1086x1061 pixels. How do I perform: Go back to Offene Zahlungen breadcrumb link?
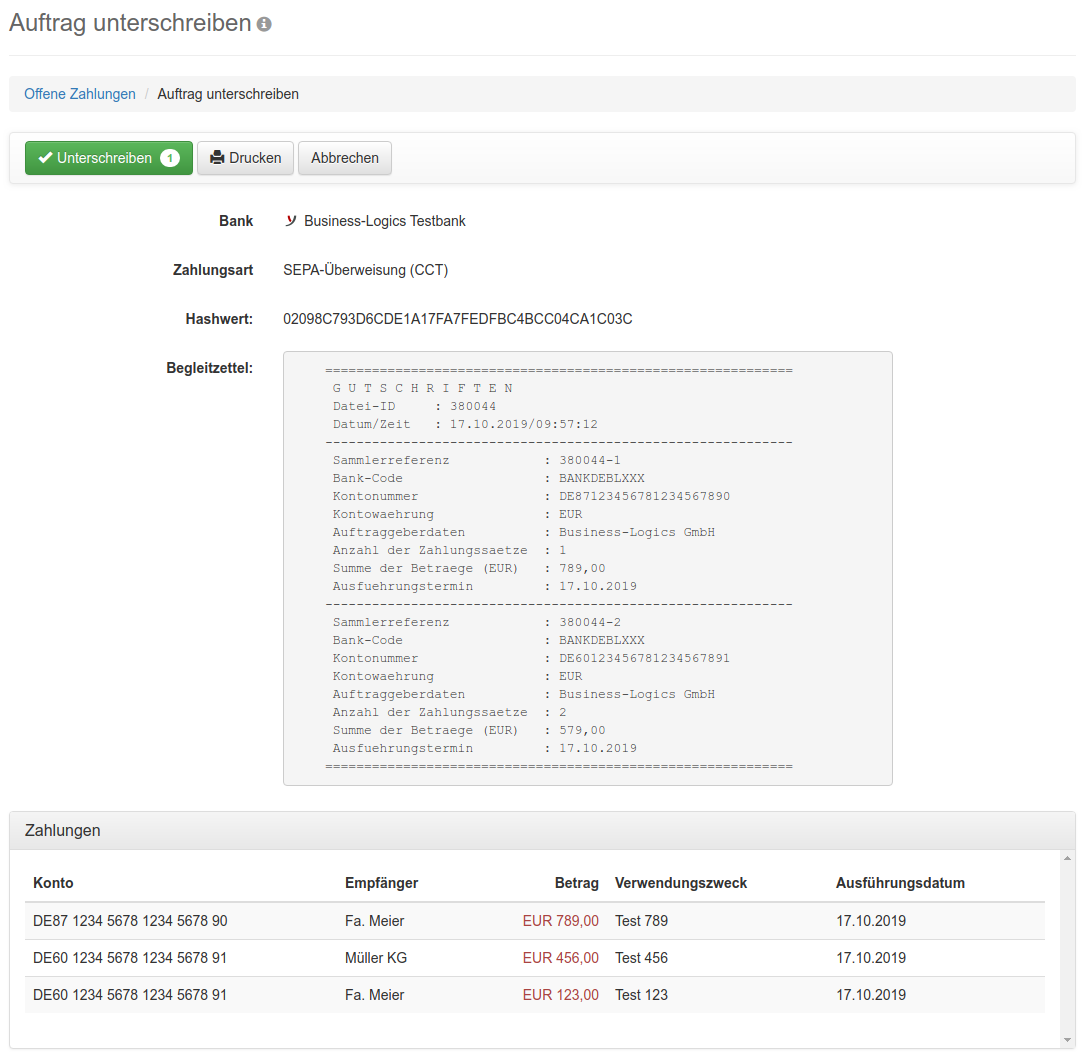(x=80, y=94)
